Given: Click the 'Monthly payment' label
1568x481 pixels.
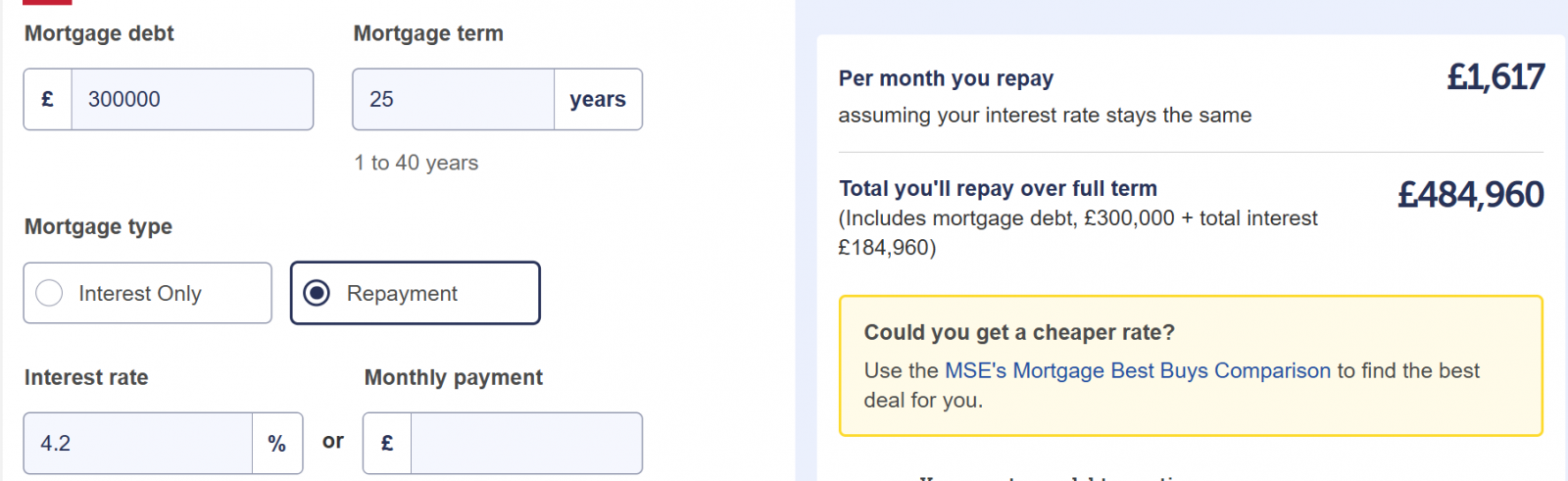Looking at the screenshot, I should tap(454, 377).
